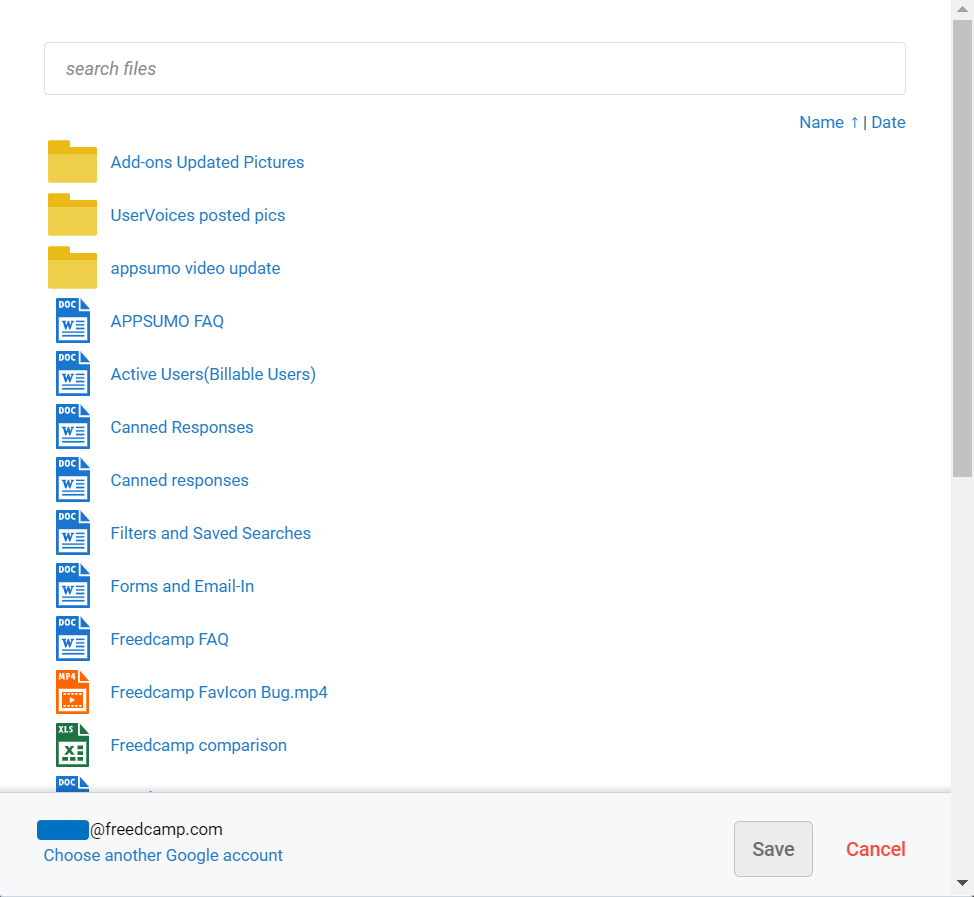This screenshot has height=897, width=974.
Task: Select the capitalized Canned Responses file
Action: 182,427
